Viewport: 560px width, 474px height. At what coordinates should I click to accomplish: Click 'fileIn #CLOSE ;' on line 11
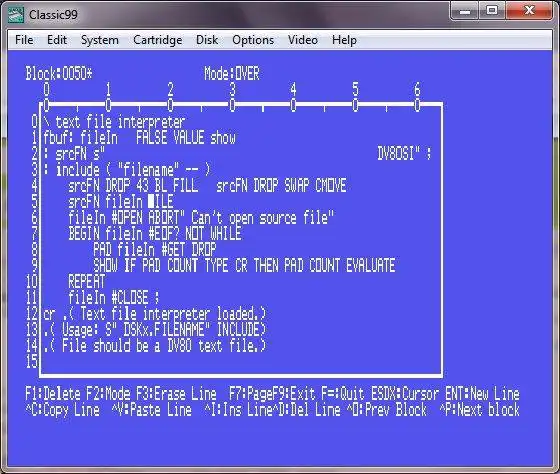point(114,297)
